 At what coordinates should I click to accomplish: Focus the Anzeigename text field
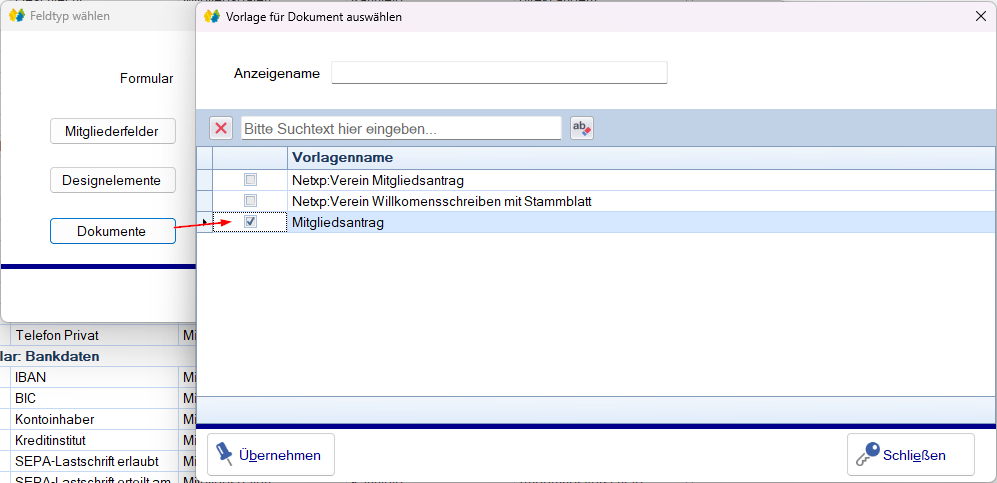pyautogui.click(x=499, y=73)
